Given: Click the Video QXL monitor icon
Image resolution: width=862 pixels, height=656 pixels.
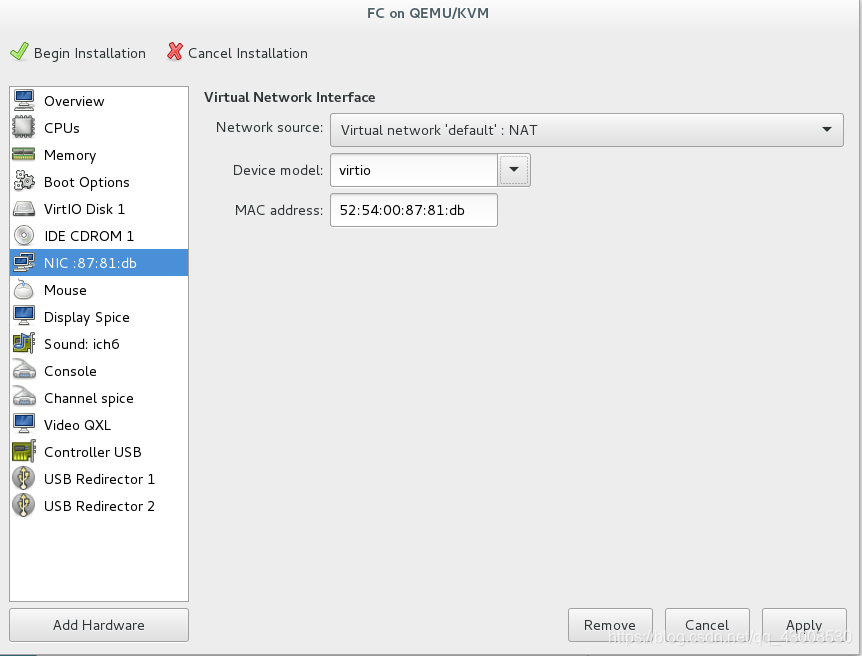Looking at the screenshot, I should [24, 424].
